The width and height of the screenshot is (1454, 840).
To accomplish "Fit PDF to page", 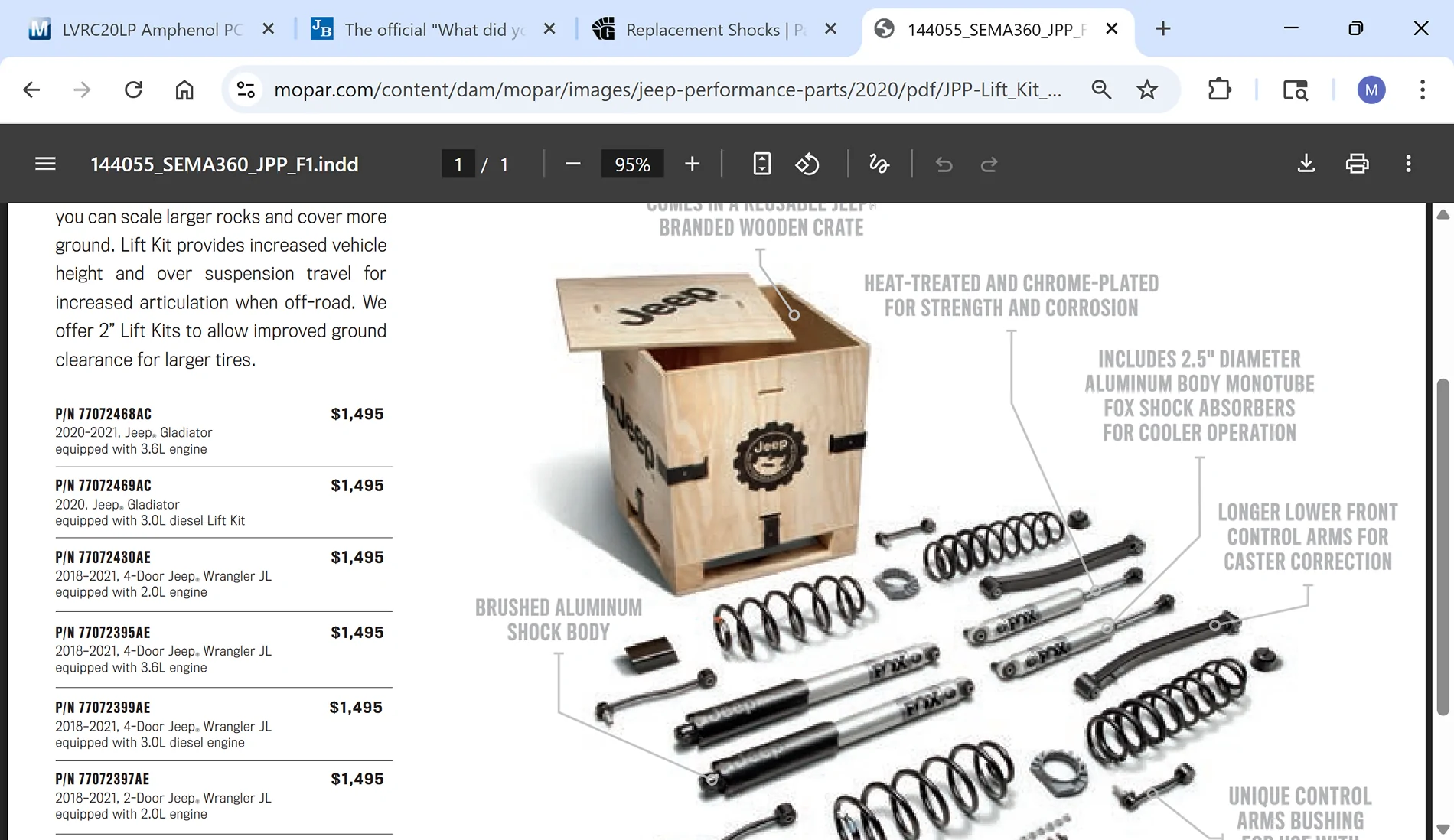I will 761,164.
